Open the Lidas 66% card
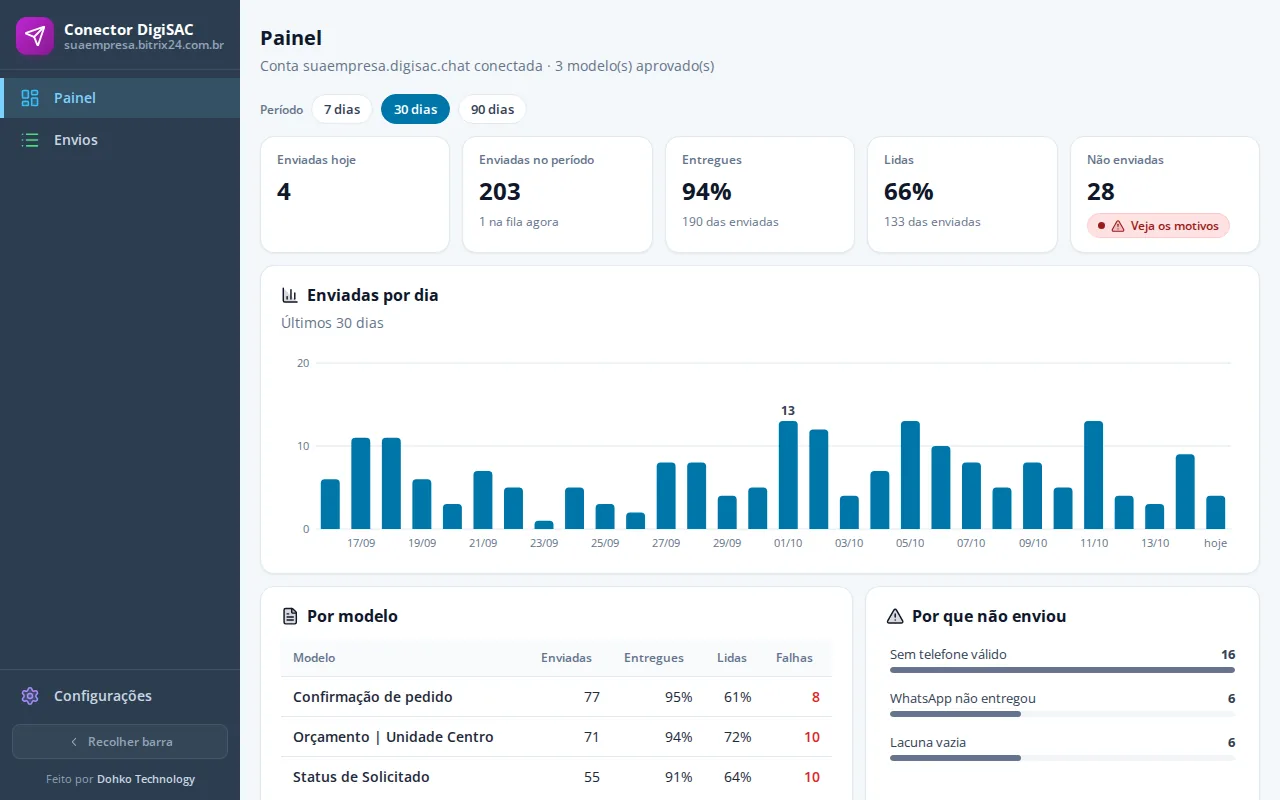This screenshot has width=1280, height=800. 962,194
